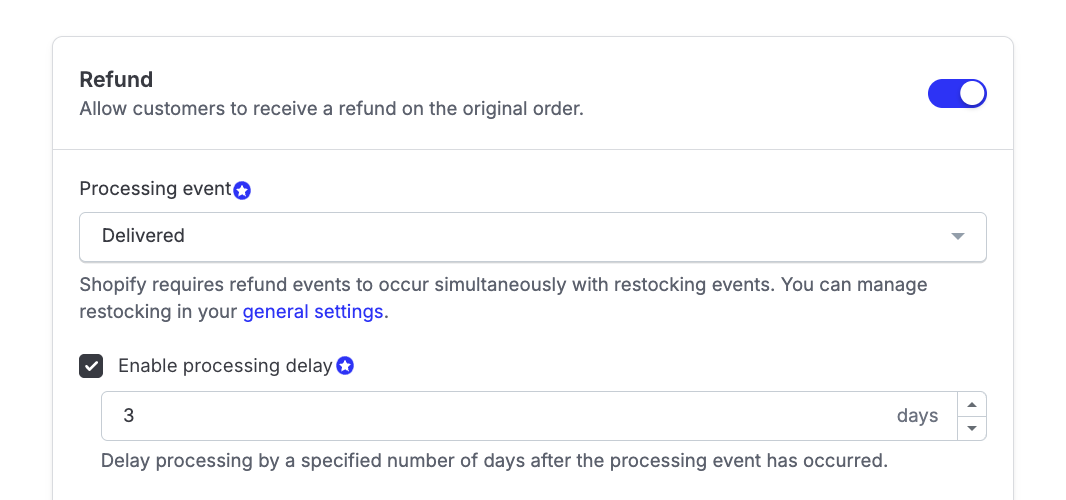Click the "Enable processing delay" label text
This screenshot has height=500, width=1066.
[225, 366]
